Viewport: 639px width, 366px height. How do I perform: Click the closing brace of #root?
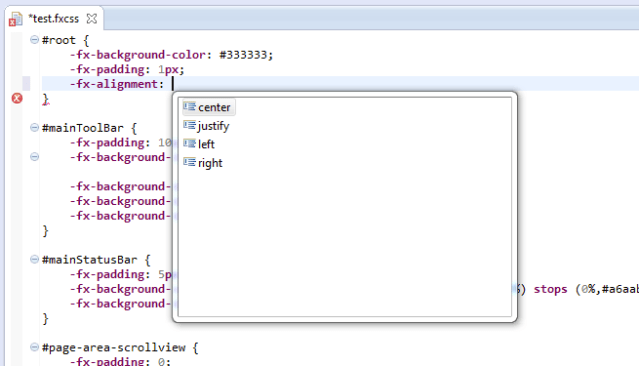[x=46, y=99]
